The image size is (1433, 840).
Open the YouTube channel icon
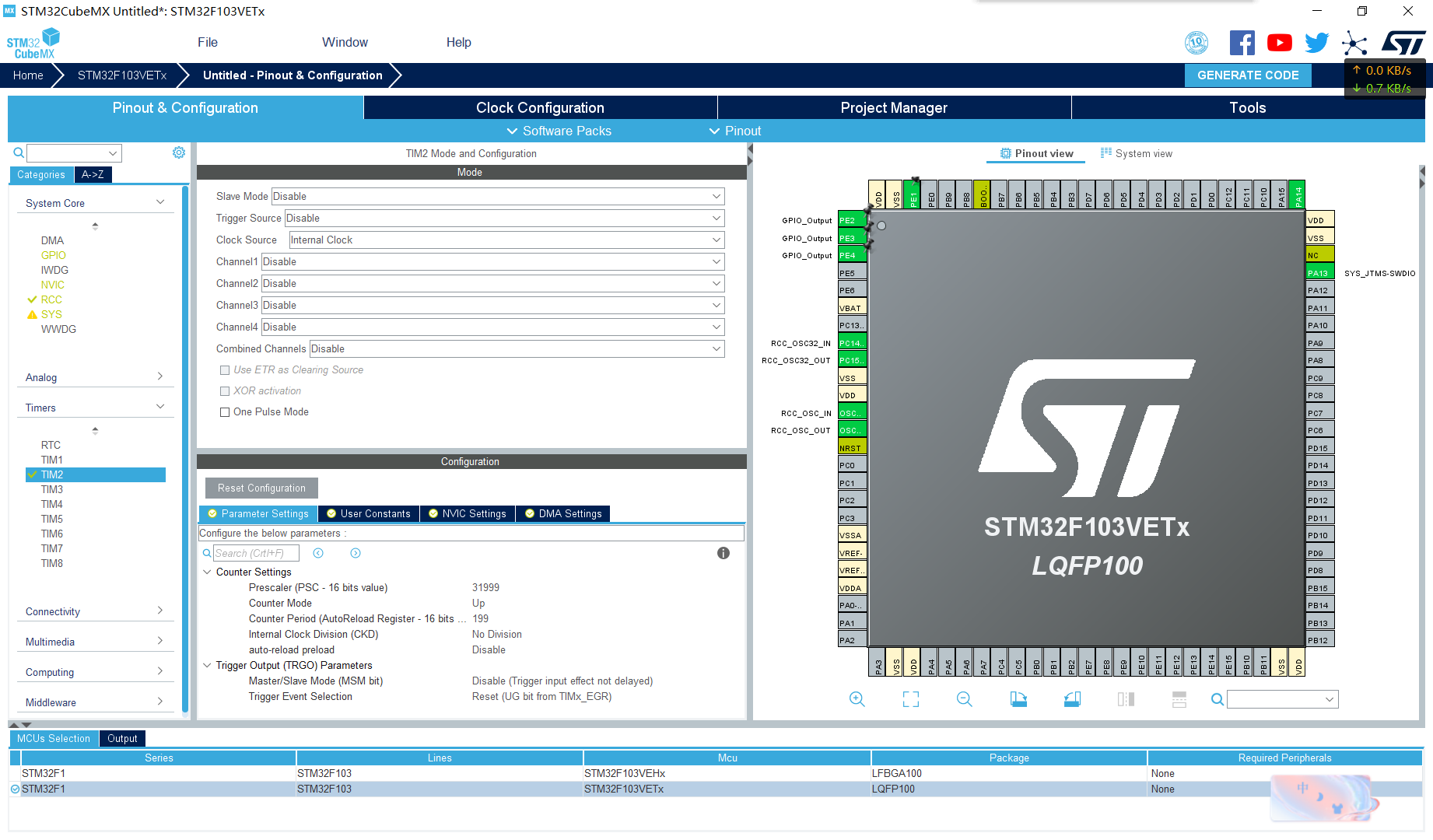1279,43
